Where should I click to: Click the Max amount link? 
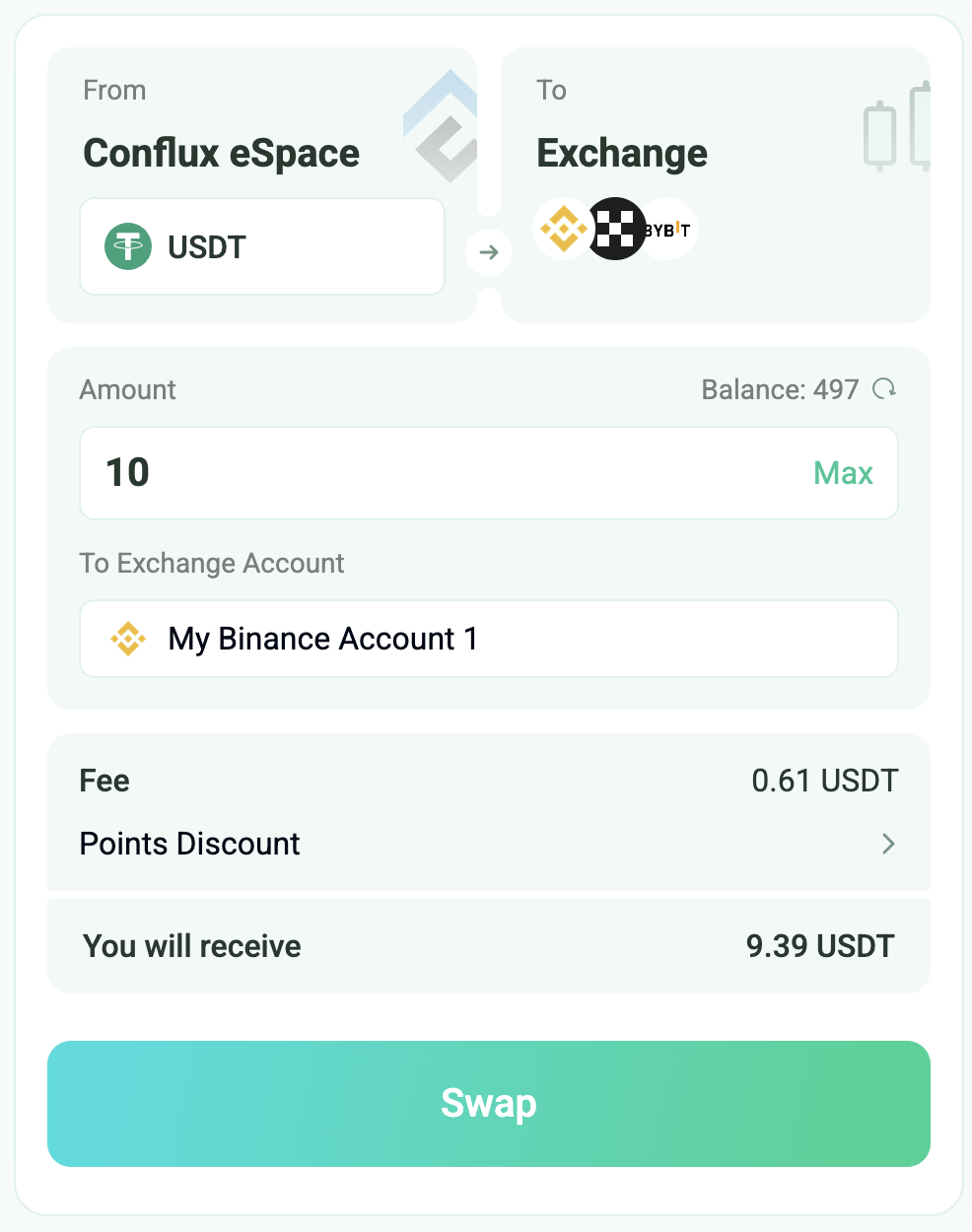click(x=844, y=473)
